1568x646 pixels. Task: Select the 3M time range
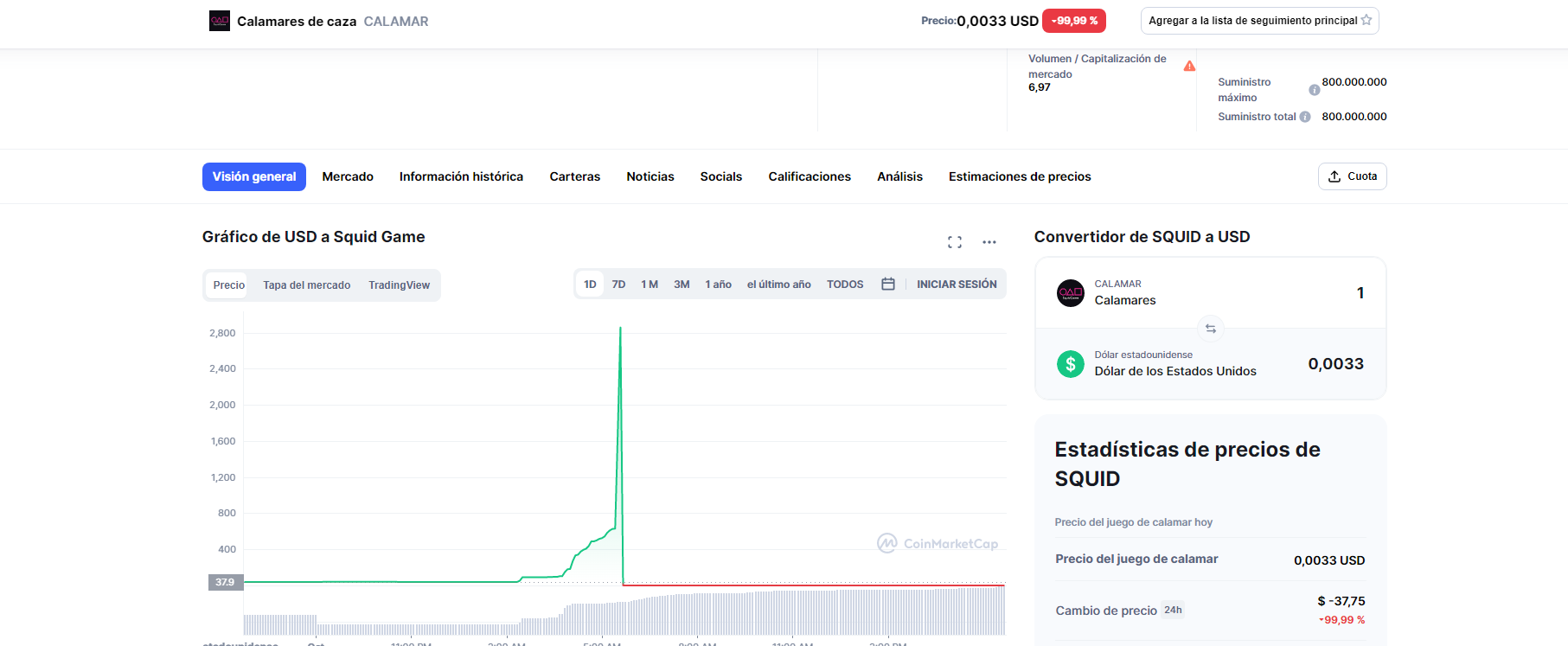[x=682, y=284]
